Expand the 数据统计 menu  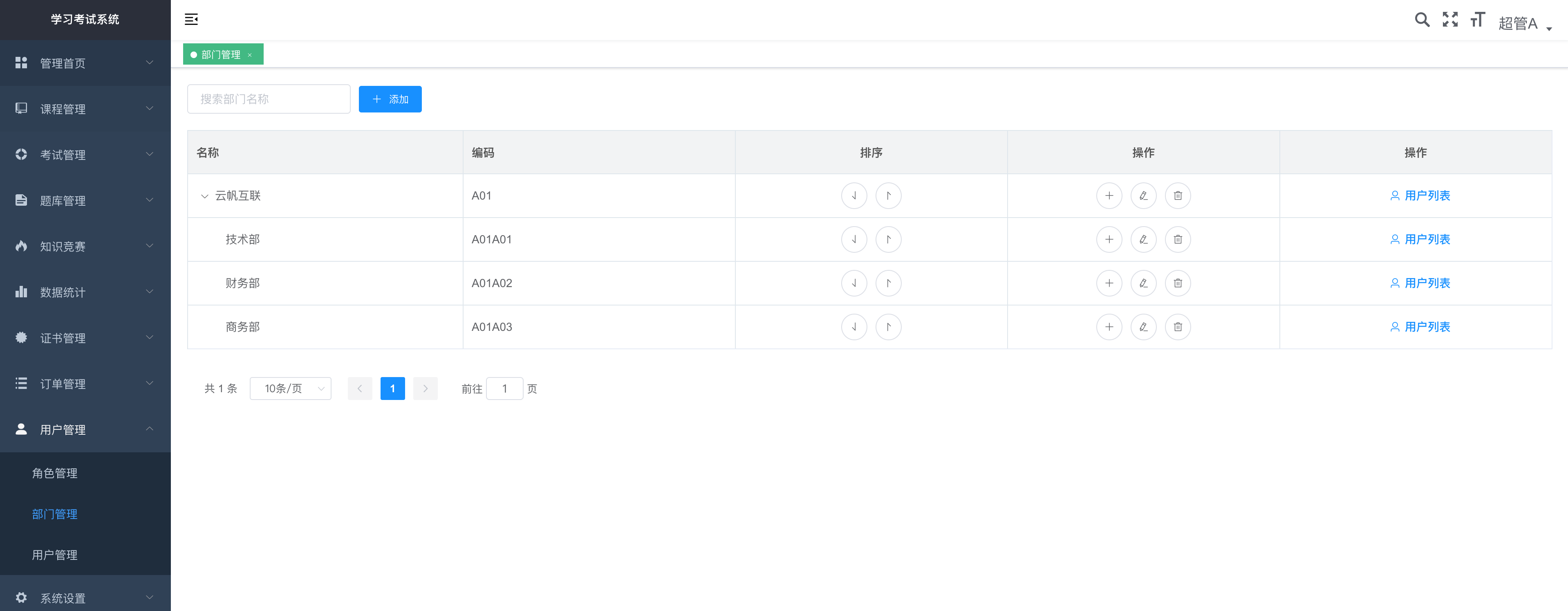(85, 292)
